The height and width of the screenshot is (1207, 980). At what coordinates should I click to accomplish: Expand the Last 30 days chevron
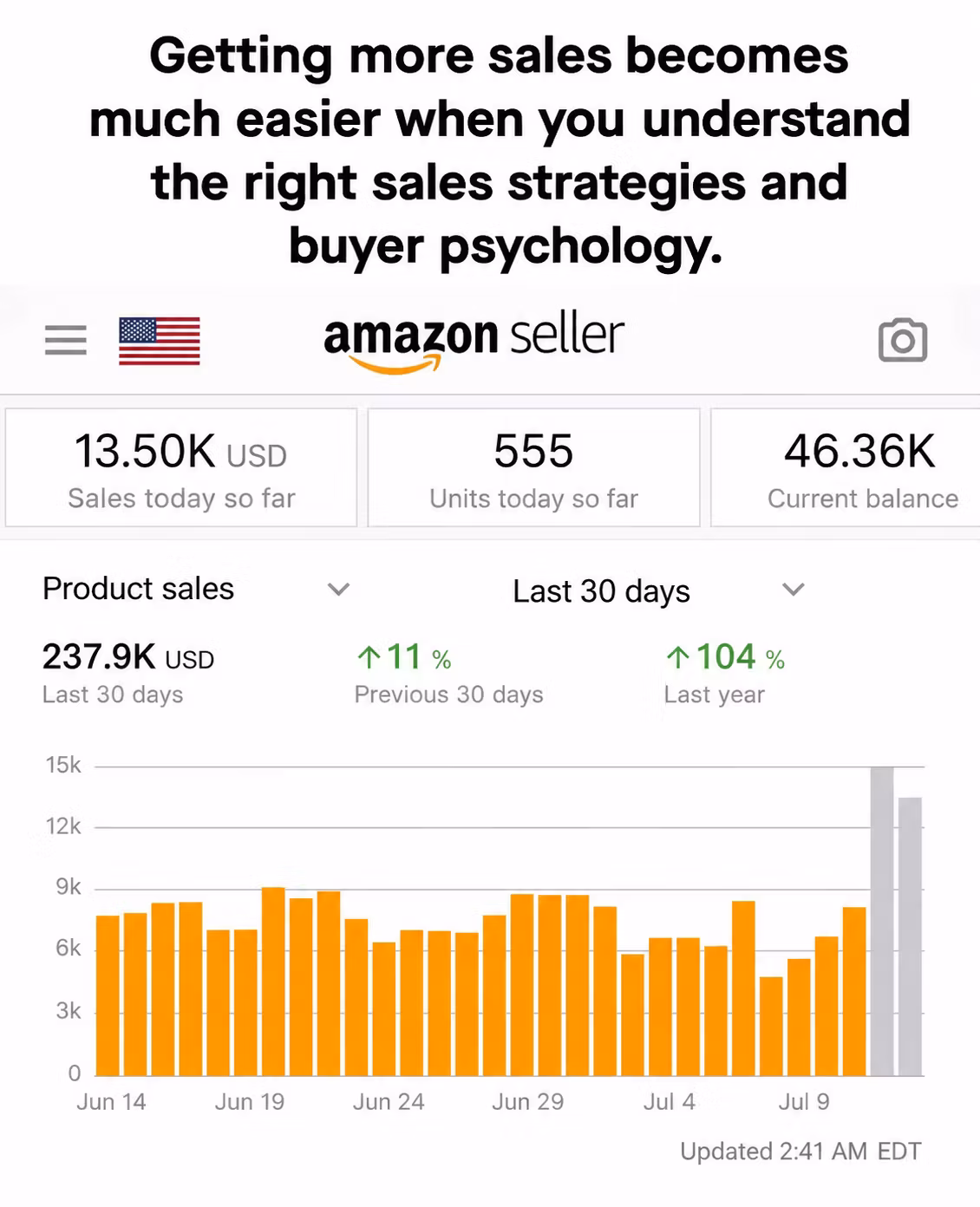click(x=794, y=590)
